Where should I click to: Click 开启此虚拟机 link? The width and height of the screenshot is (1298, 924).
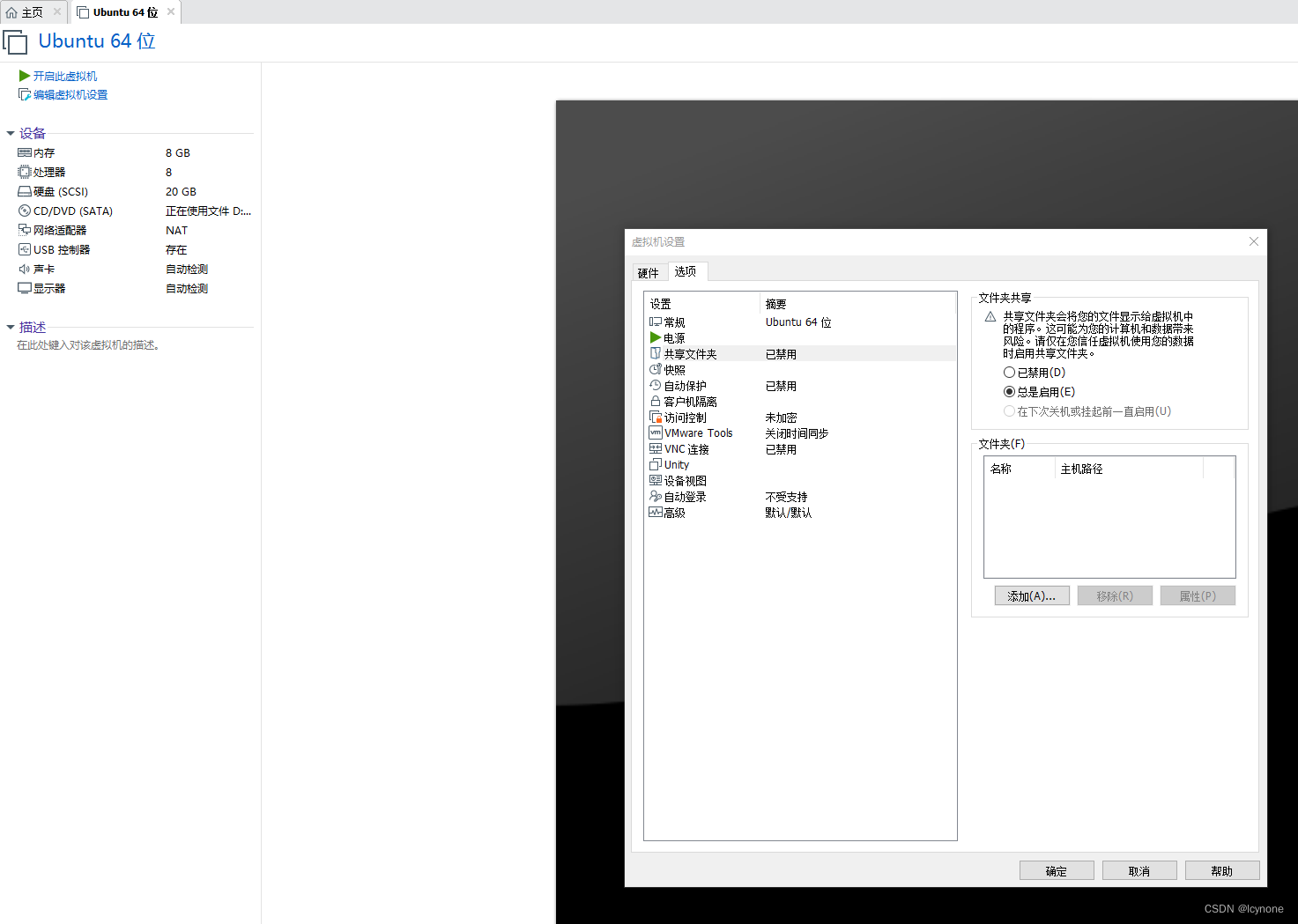point(65,77)
